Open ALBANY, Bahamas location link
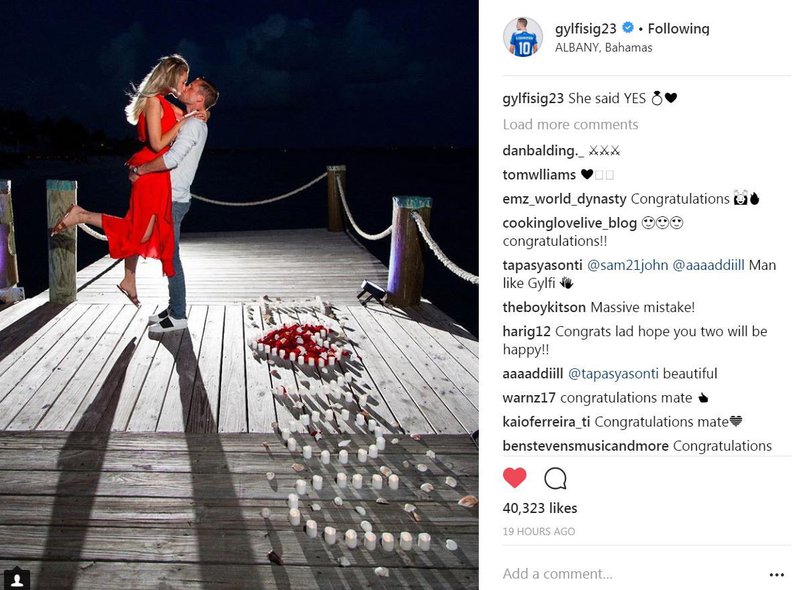The height and width of the screenshot is (590, 800). [604, 47]
